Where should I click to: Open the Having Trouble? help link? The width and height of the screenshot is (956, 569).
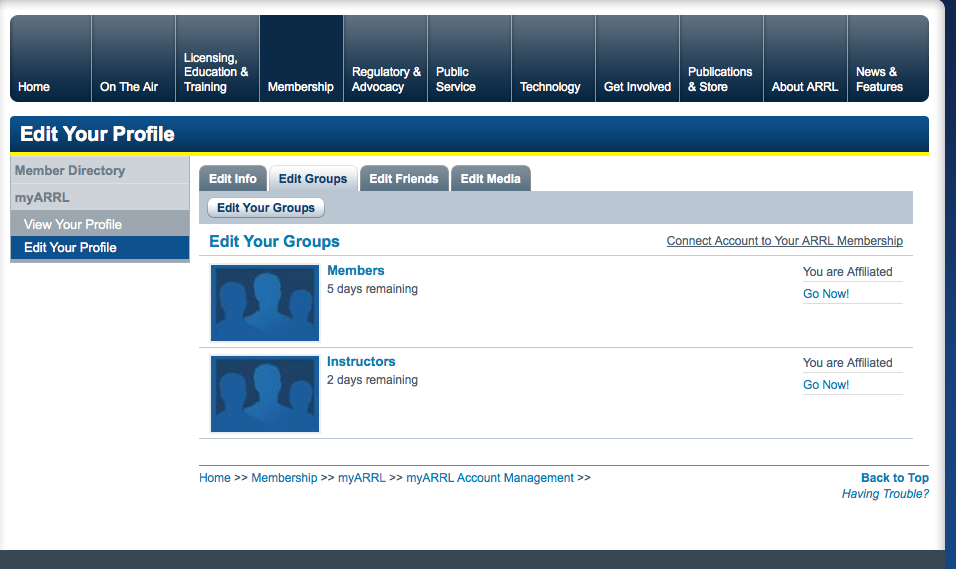pyautogui.click(x=885, y=493)
